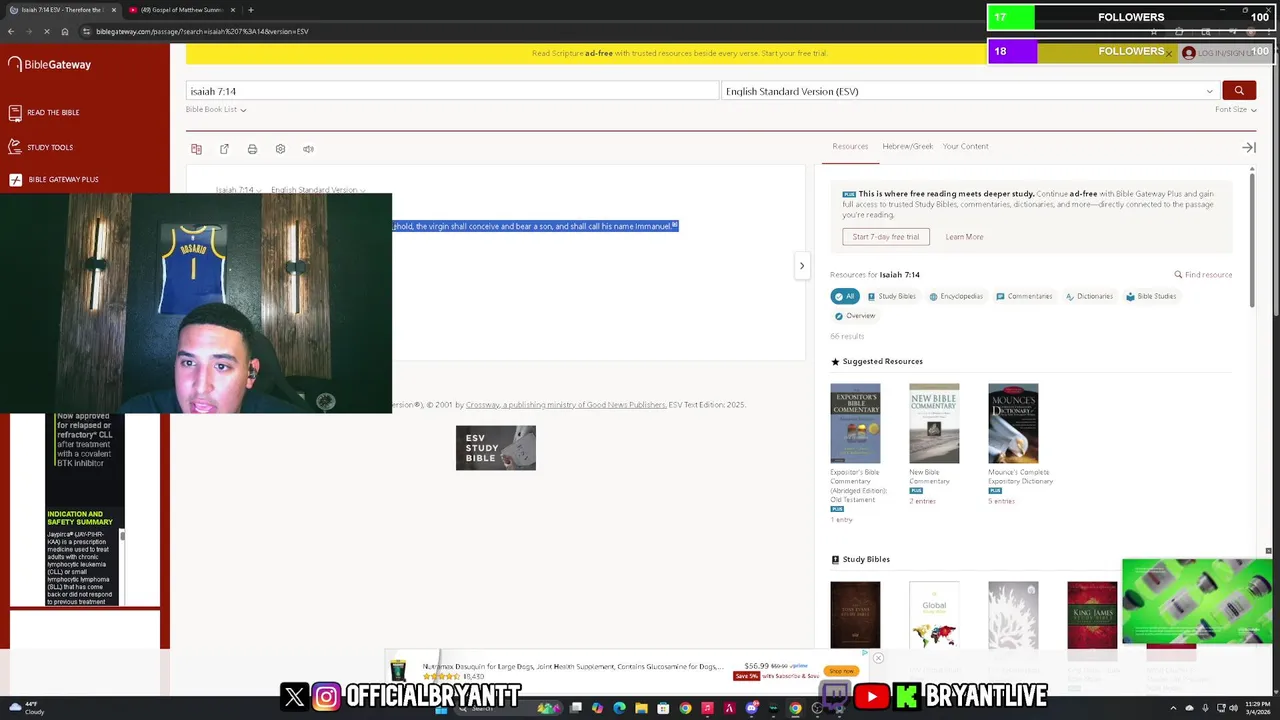Switch to the Your Content tab

pos(965,146)
